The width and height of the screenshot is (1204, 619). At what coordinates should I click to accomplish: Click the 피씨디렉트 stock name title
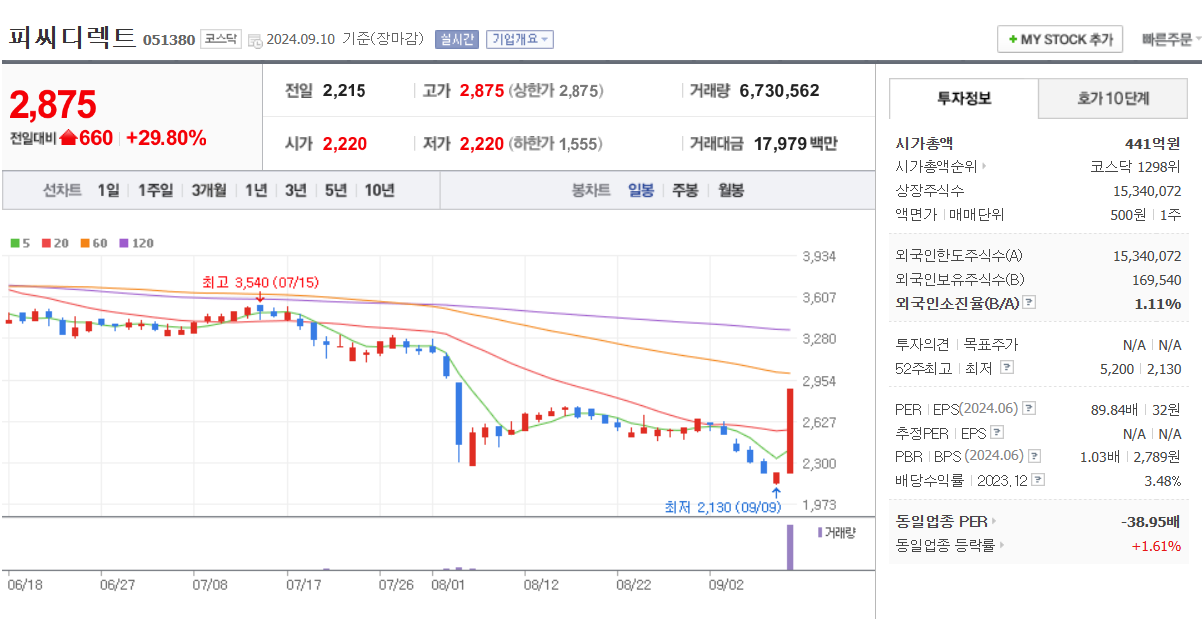72,38
